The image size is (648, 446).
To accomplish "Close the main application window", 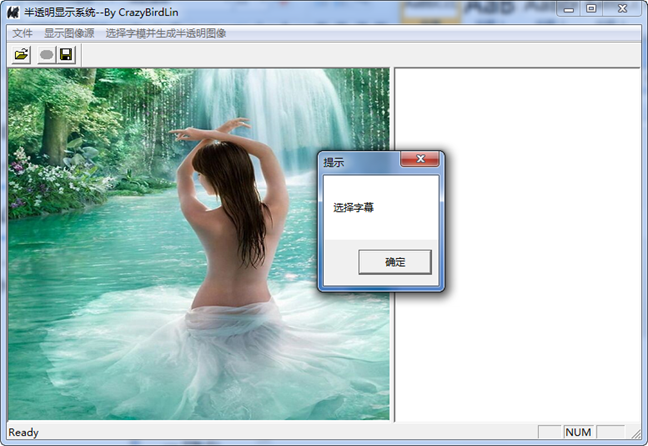I will (622, 9).
